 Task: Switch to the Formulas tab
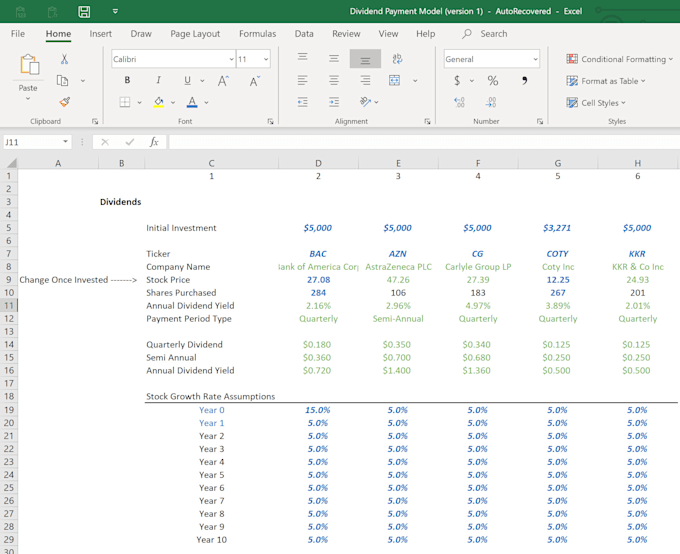257,34
